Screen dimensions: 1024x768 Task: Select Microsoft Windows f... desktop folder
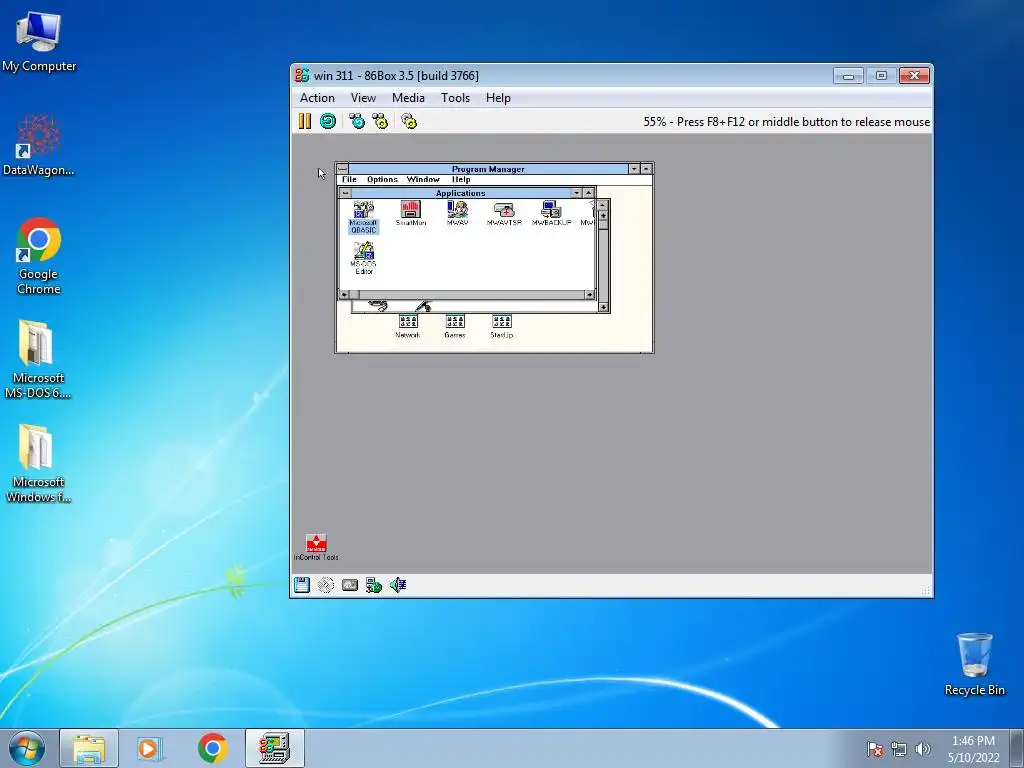pos(38,464)
